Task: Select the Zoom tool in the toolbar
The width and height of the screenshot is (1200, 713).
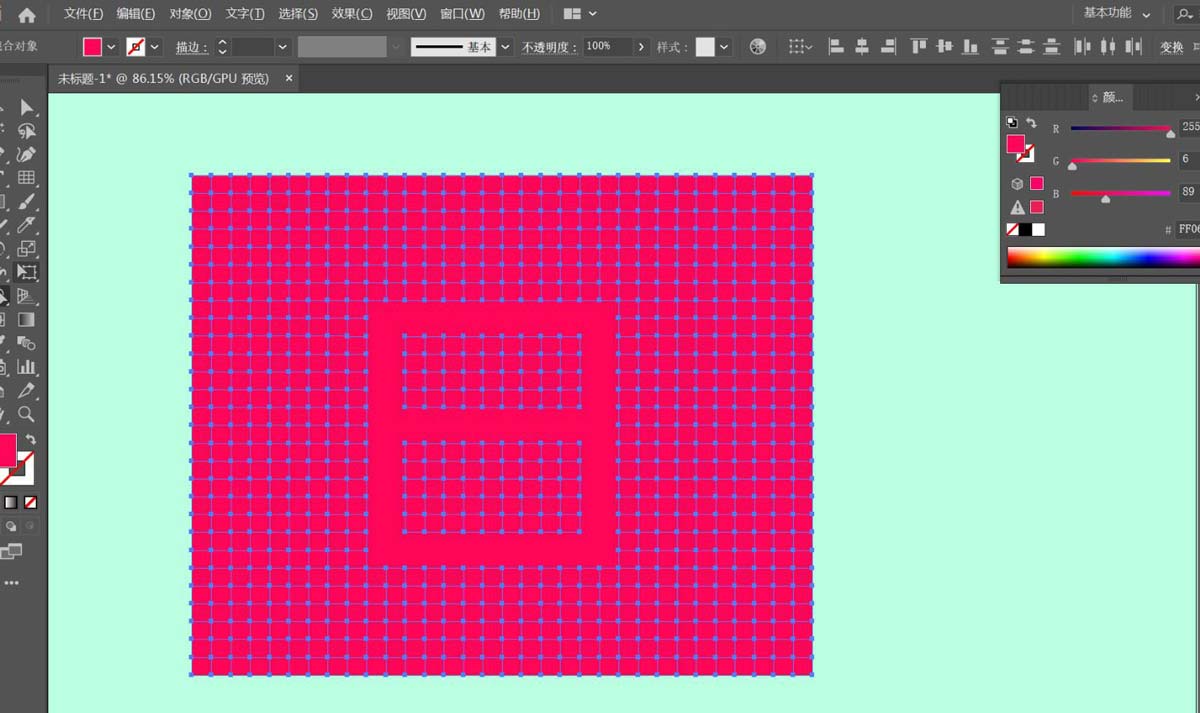Action: 25,415
